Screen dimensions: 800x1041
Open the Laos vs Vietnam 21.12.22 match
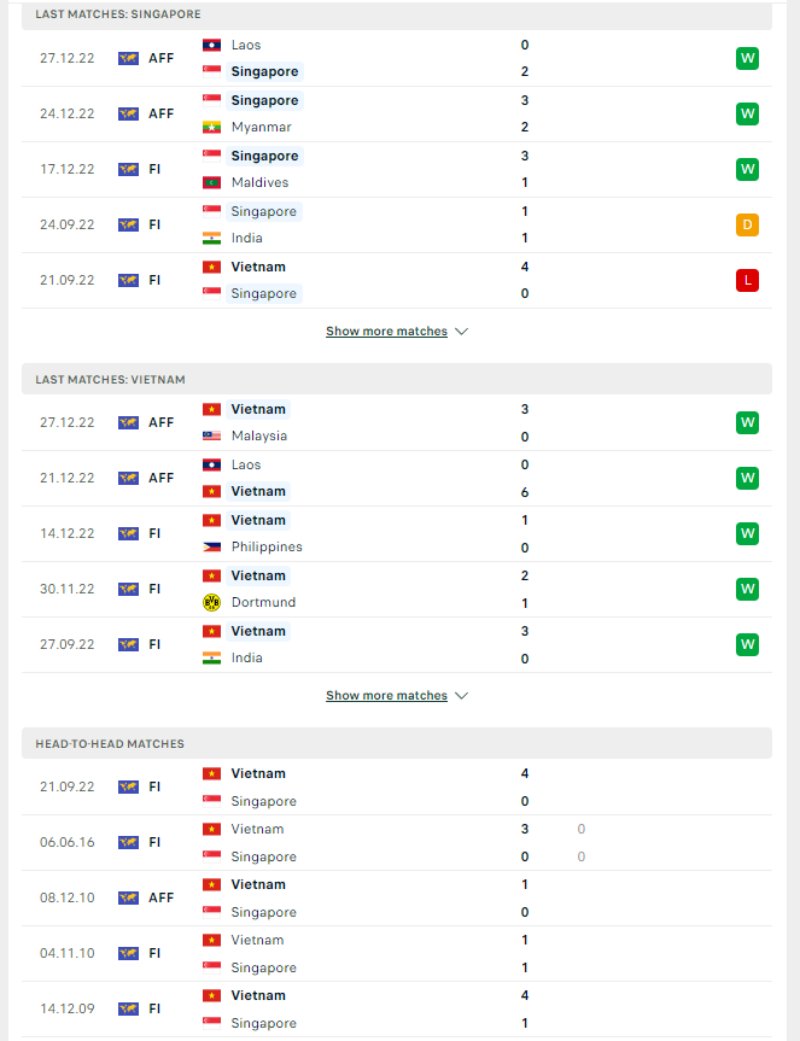[x=397, y=479]
